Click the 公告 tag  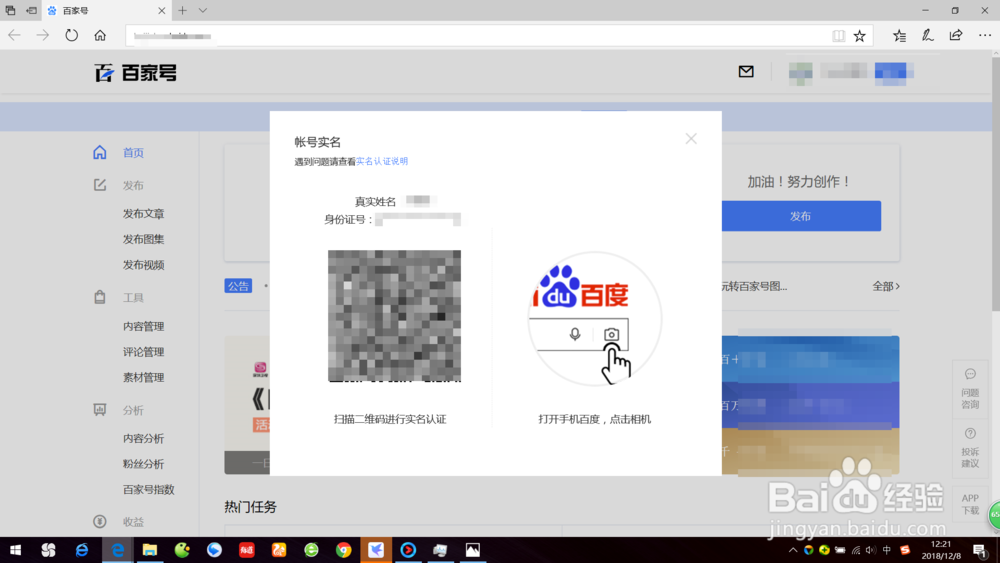click(238, 286)
